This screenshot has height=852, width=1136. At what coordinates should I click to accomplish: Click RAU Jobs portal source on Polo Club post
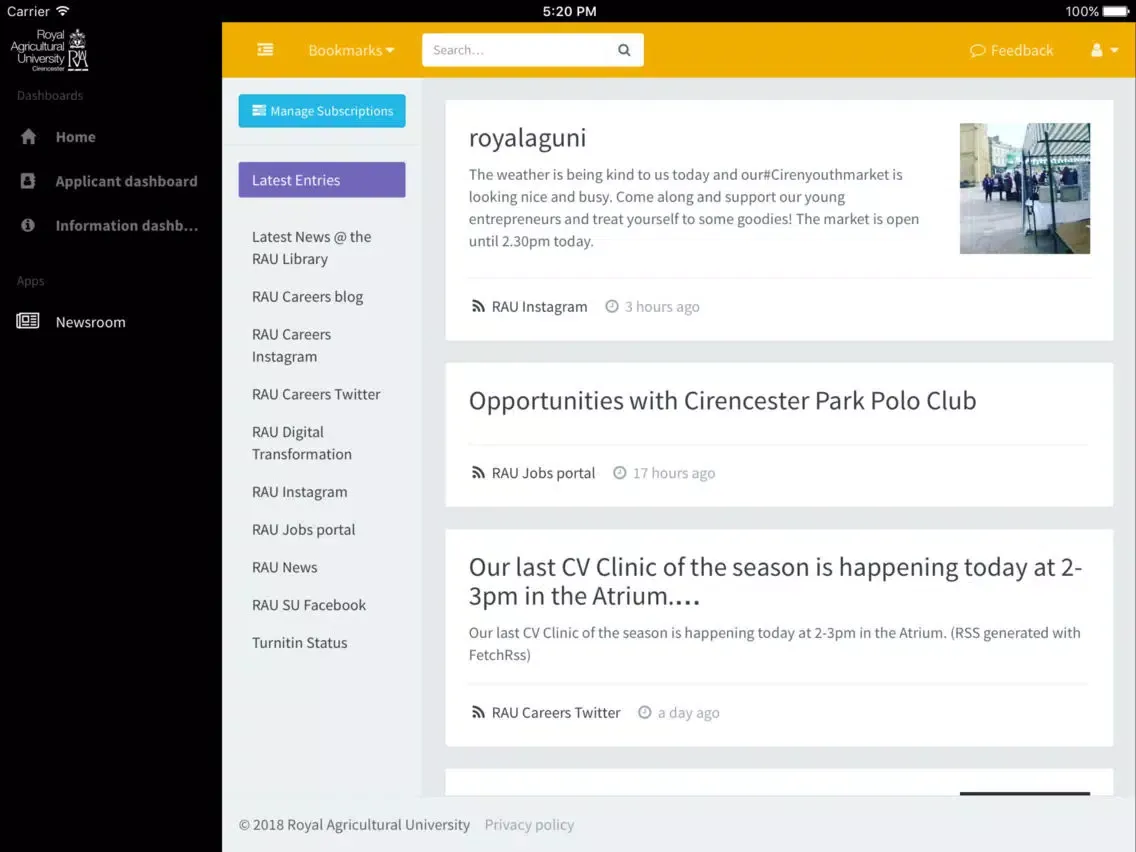click(x=543, y=473)
